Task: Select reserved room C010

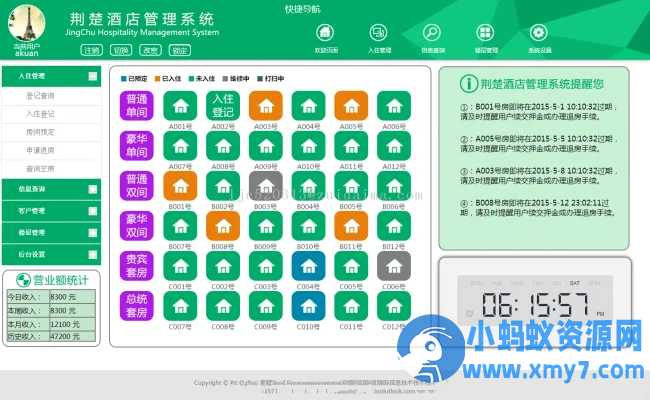Action: tap(308, 306)
